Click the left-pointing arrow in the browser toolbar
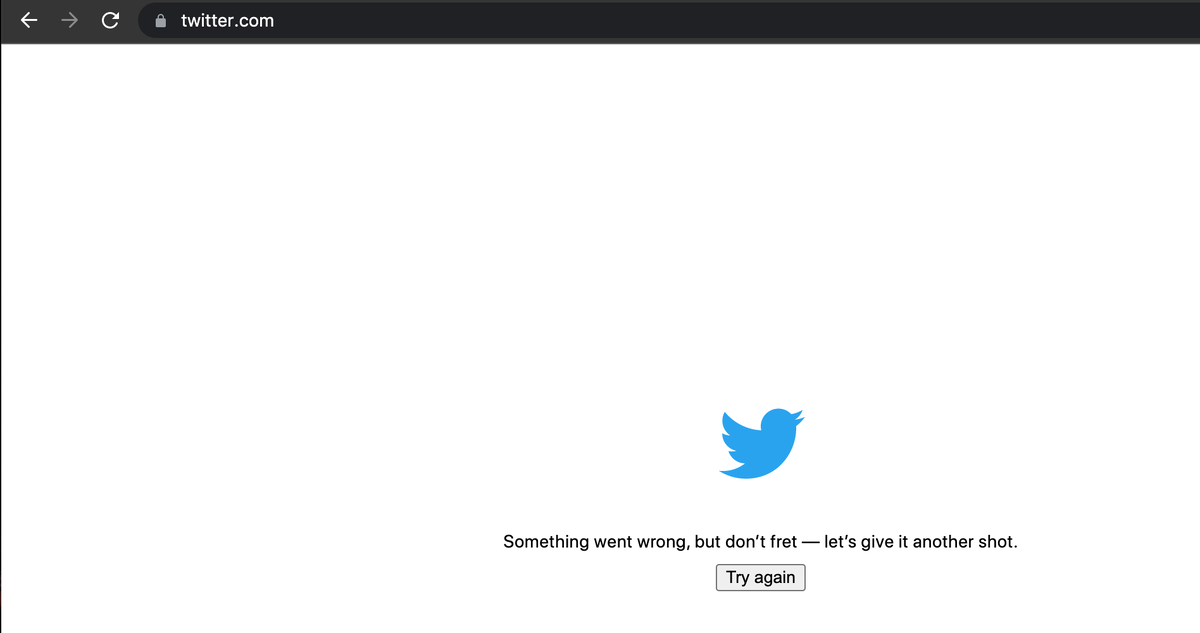 click(29, 20)
